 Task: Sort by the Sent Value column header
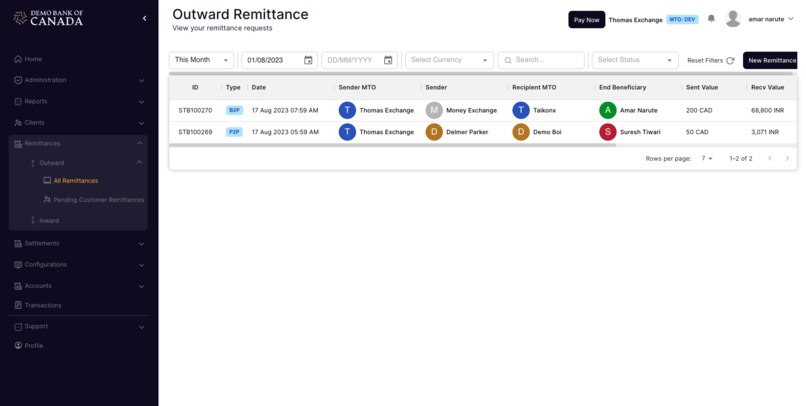[x=702, y=87]
